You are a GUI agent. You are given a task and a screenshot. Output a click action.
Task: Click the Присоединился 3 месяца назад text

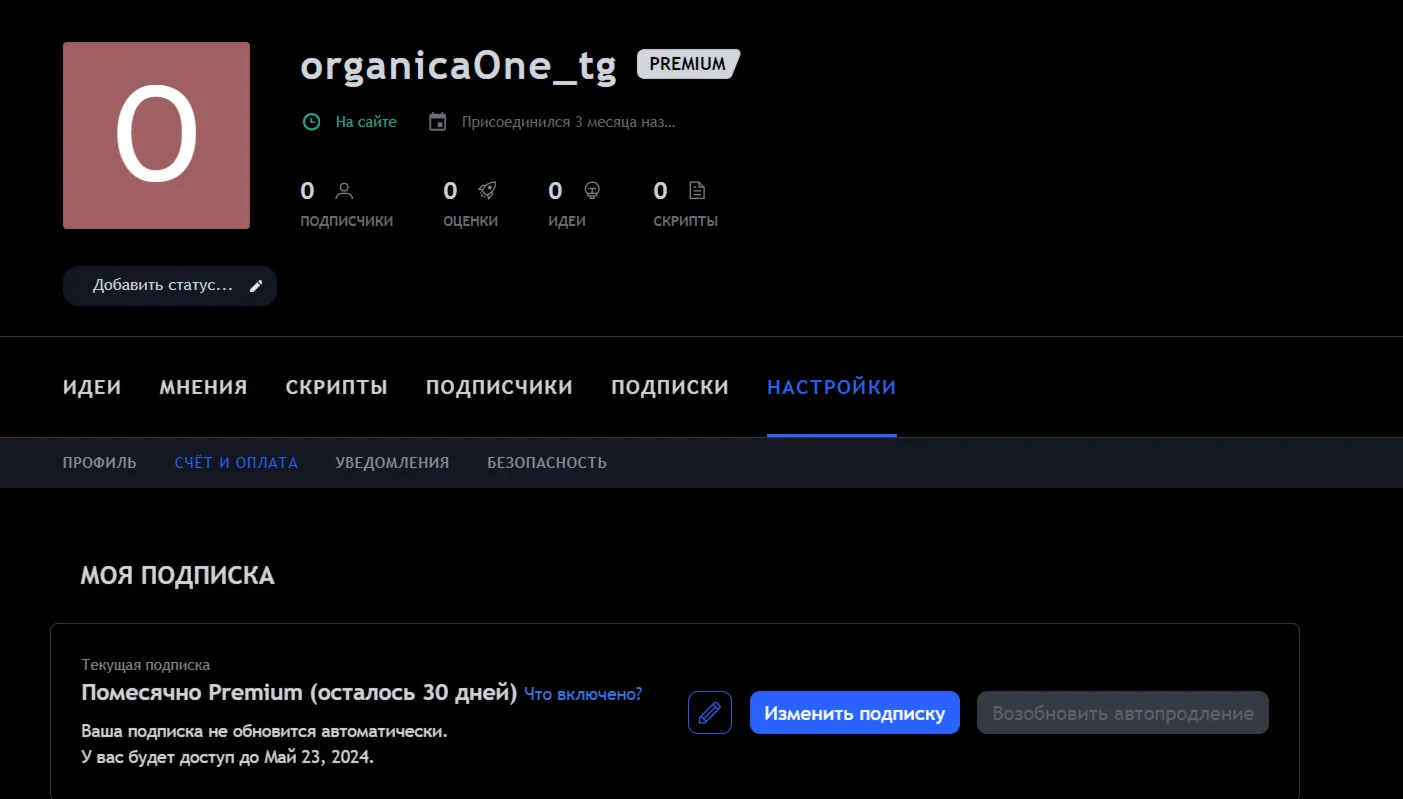pos(569,122)
